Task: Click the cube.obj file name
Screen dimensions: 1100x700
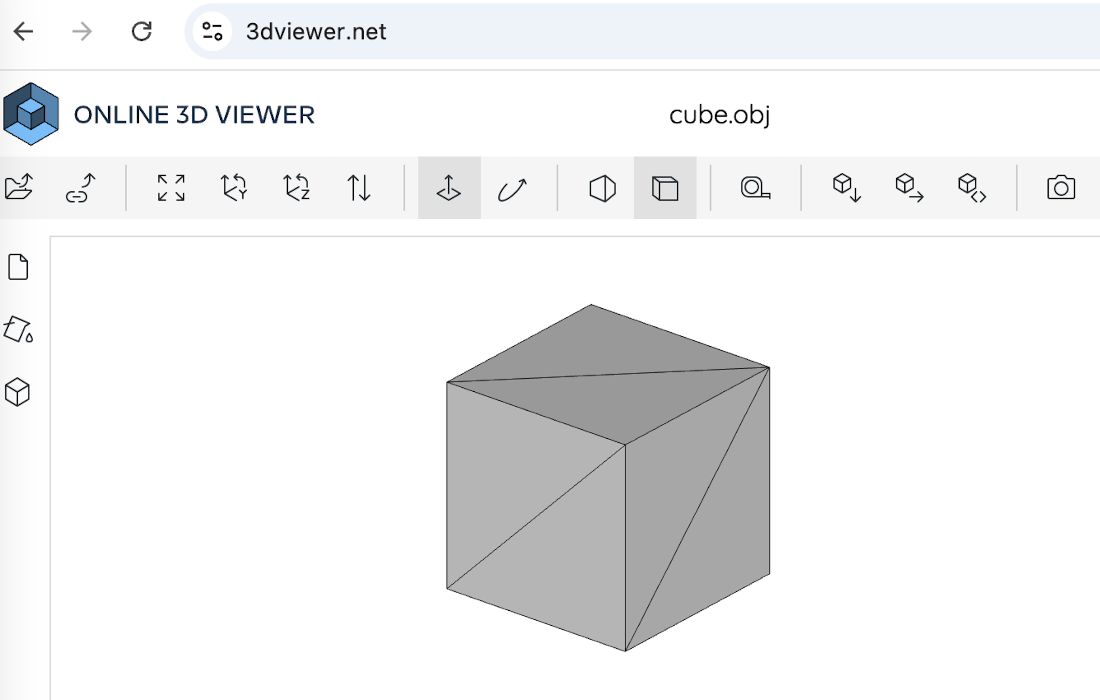Action: click(720, 114)
